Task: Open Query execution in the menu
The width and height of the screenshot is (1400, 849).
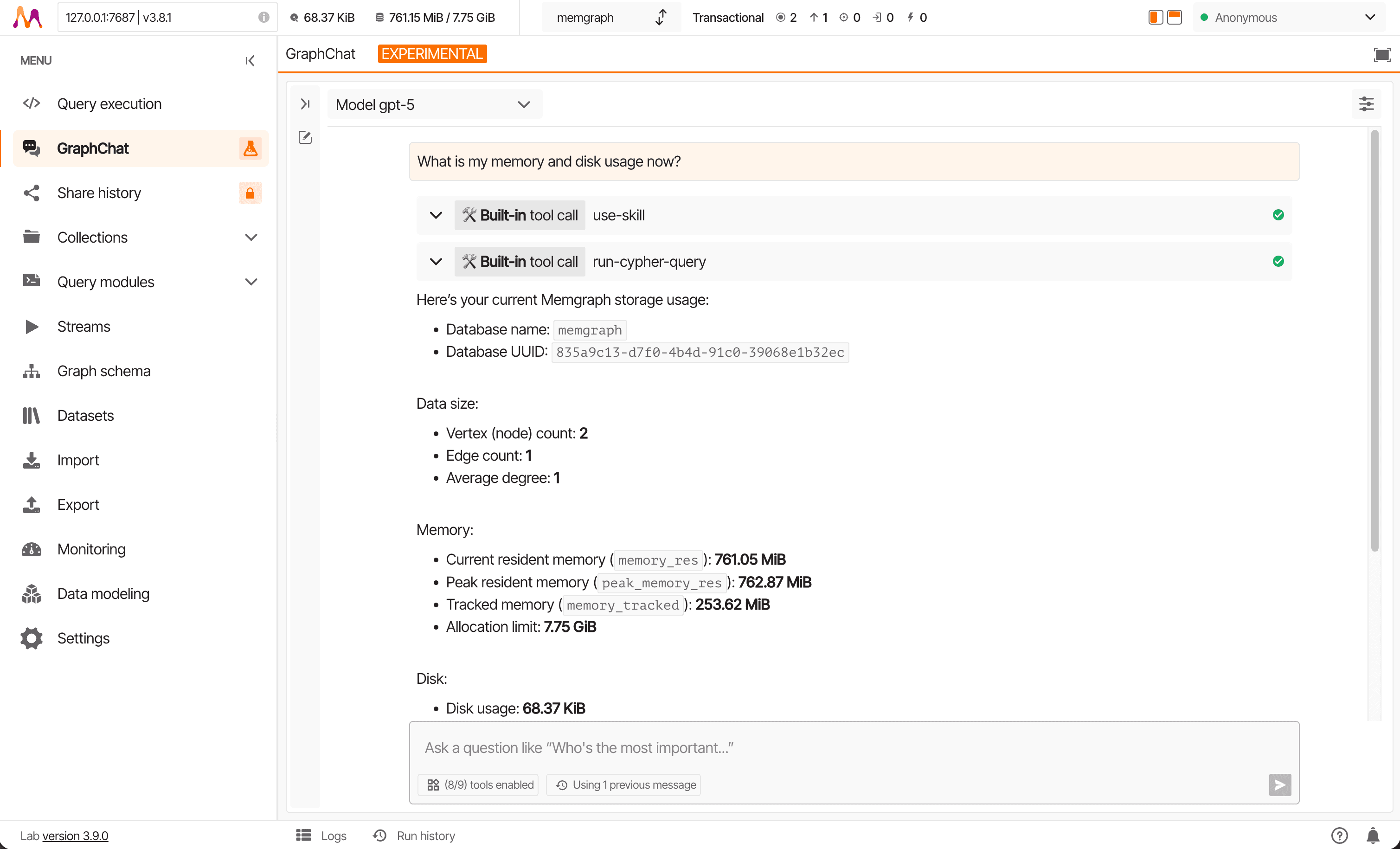Action: click(x=109, y=103)
